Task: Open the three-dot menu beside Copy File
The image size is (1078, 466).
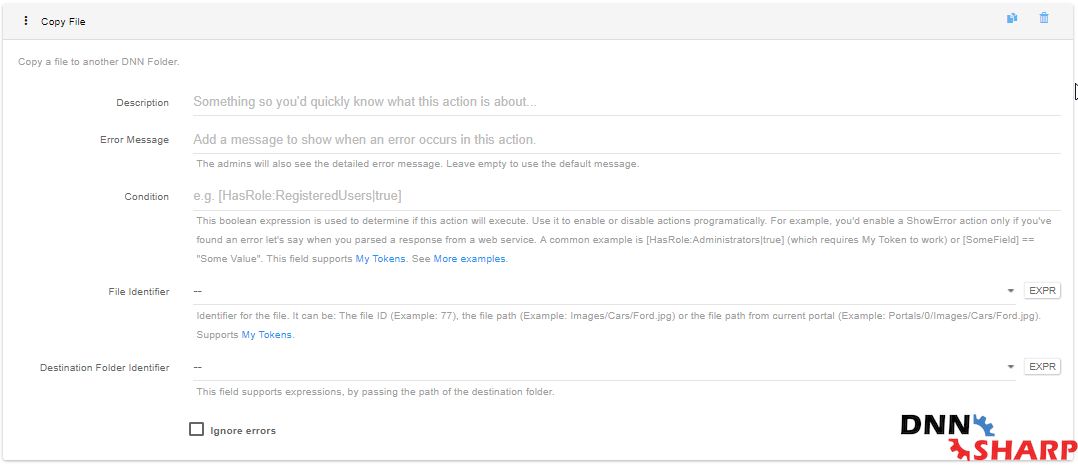Action: click(x=26, y=21)
